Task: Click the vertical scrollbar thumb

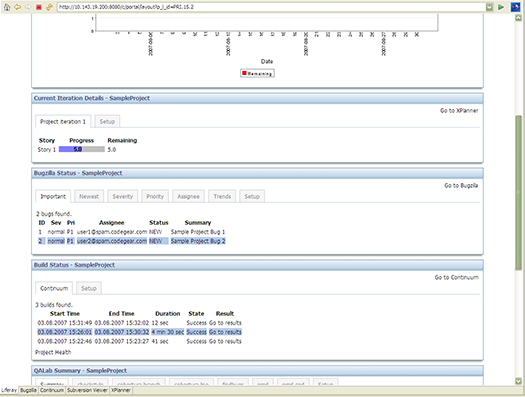Action: point(518,192)
